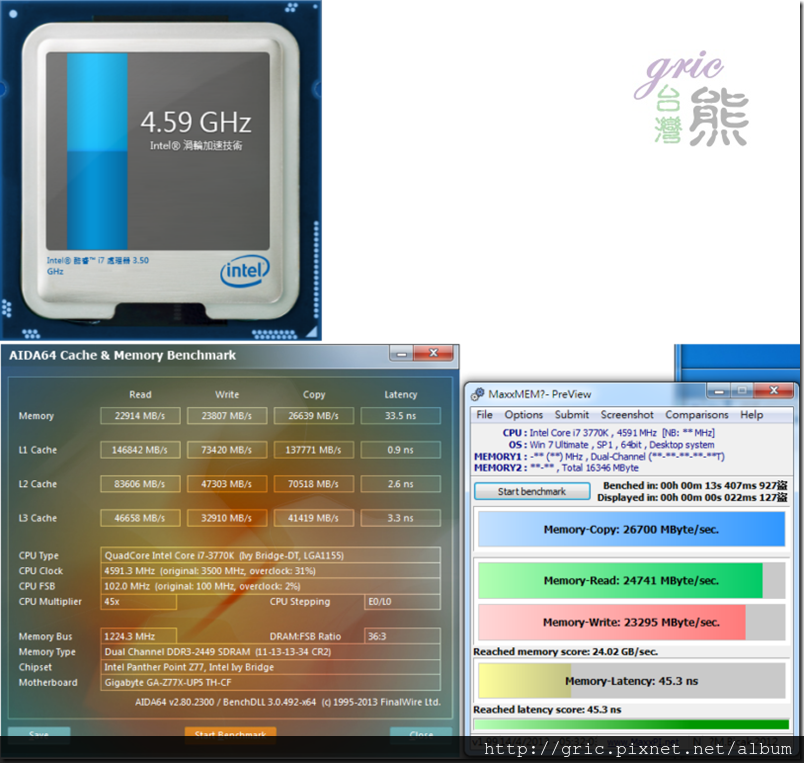Select the L1 Cache Write 73420 MB/s field
804x763 pixels.
point(227,450)
